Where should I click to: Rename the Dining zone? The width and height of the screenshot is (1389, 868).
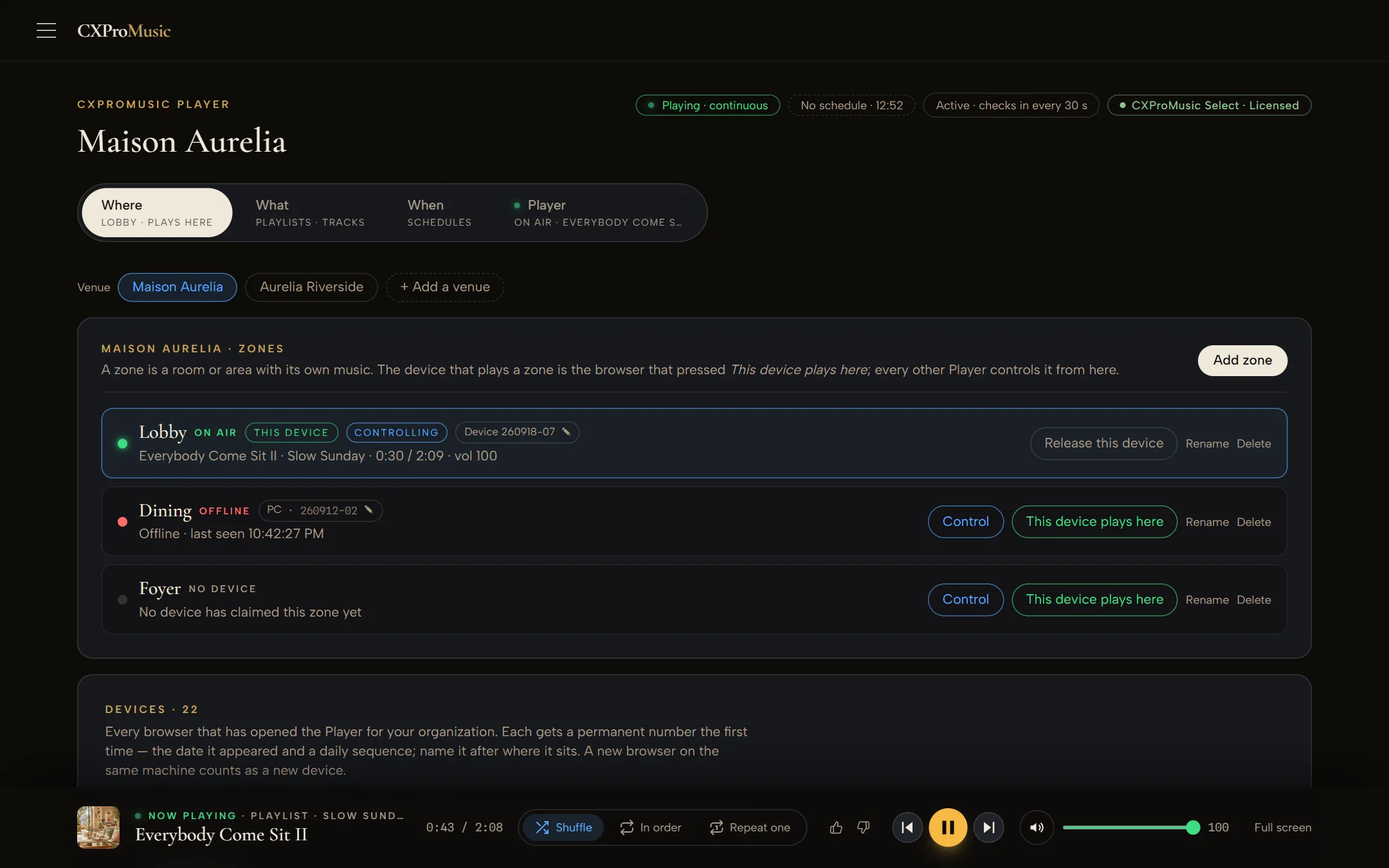pyautogui.click(x=1207, y=522)
